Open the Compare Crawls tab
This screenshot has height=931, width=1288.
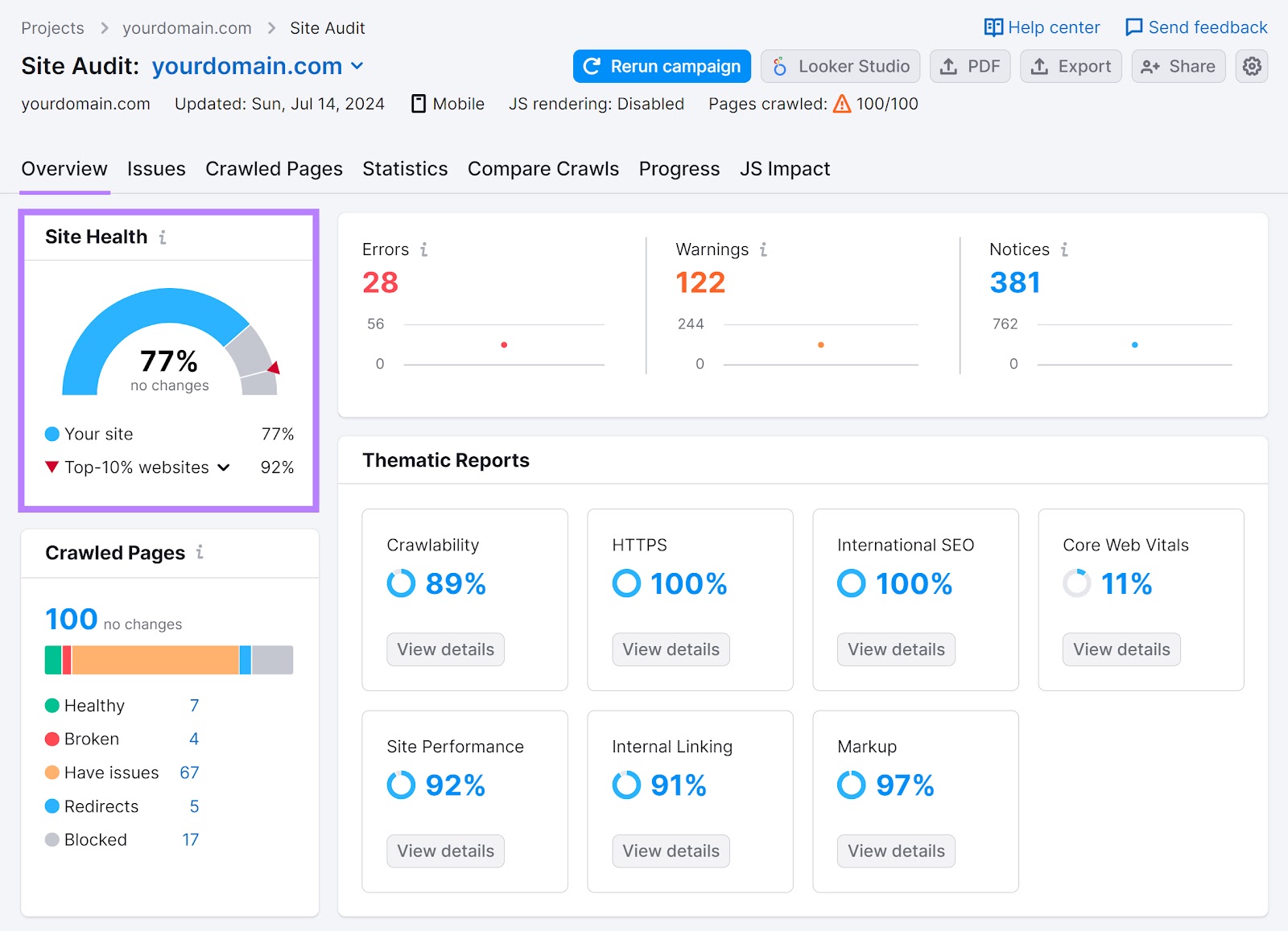tap(543, 169)
